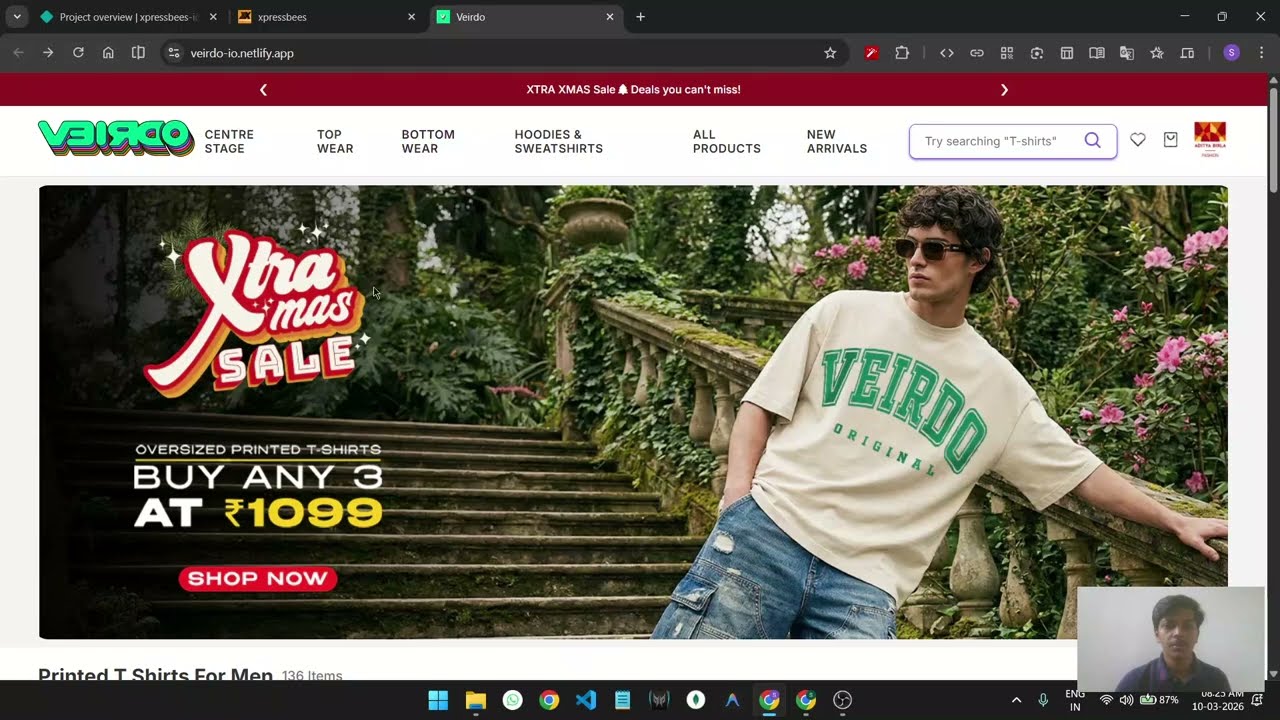Open the TOP WEAR menu
The image size is (1280, 720).
coord(335,141)
